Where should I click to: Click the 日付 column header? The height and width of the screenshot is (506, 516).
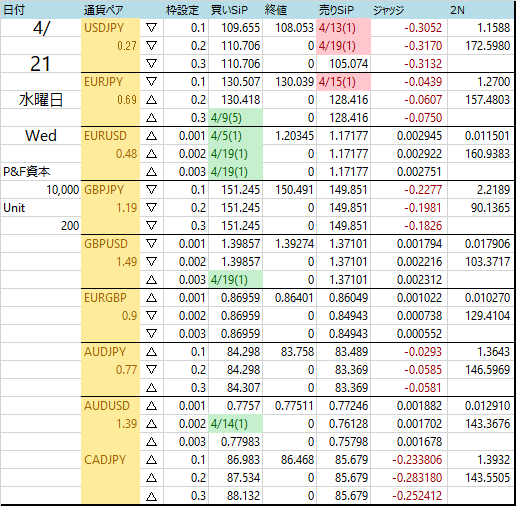tap(14, 10)
